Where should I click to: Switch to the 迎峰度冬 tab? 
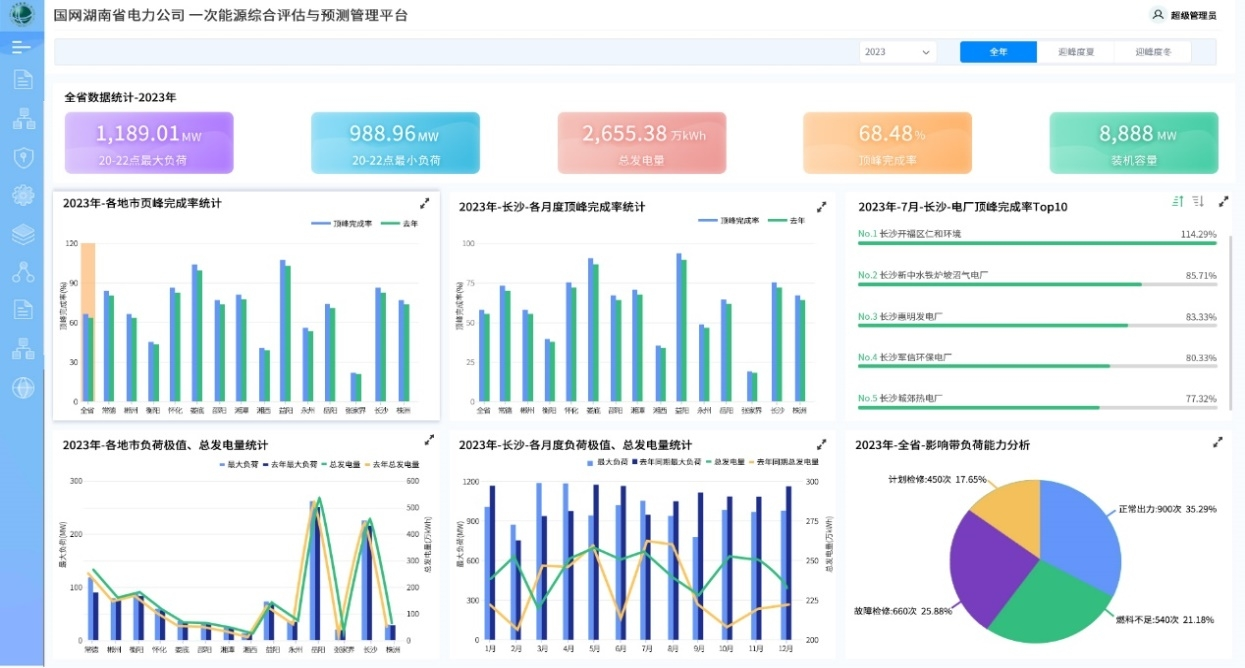pyautogui.click(x=1152, y=51)
